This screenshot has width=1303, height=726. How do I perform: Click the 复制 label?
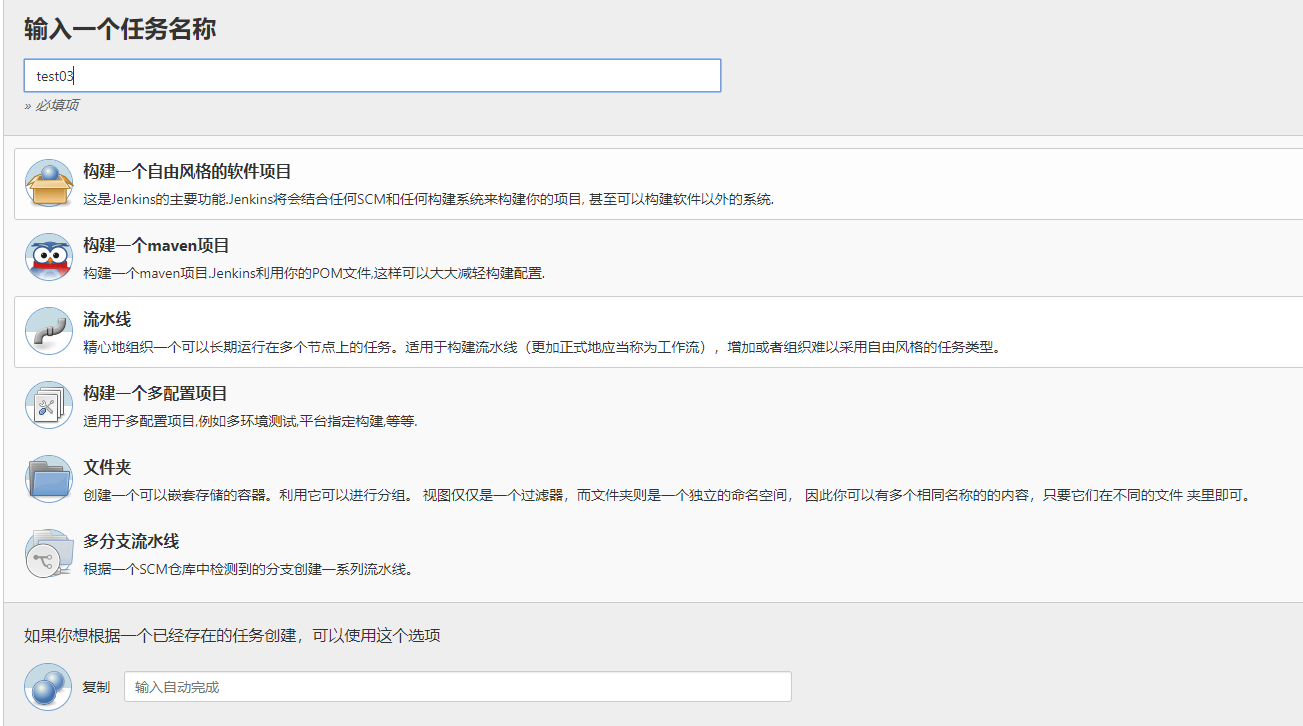point(96,687)
